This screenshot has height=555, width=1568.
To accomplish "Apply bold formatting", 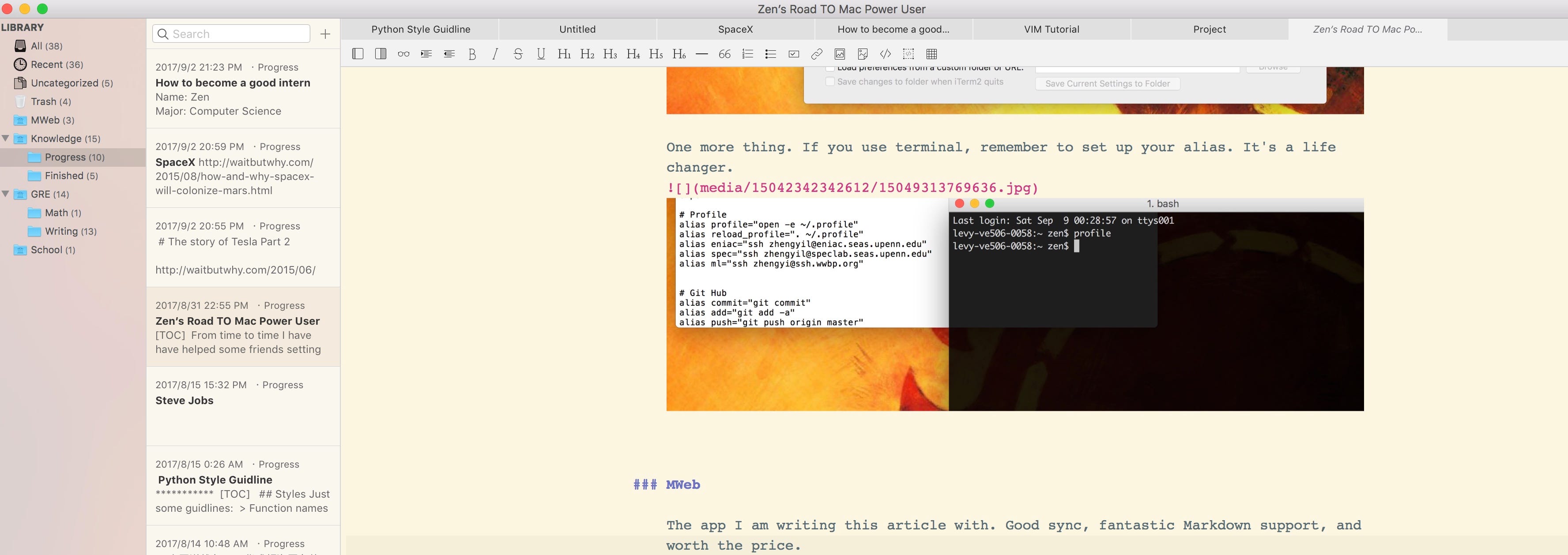I will [472, 54].
